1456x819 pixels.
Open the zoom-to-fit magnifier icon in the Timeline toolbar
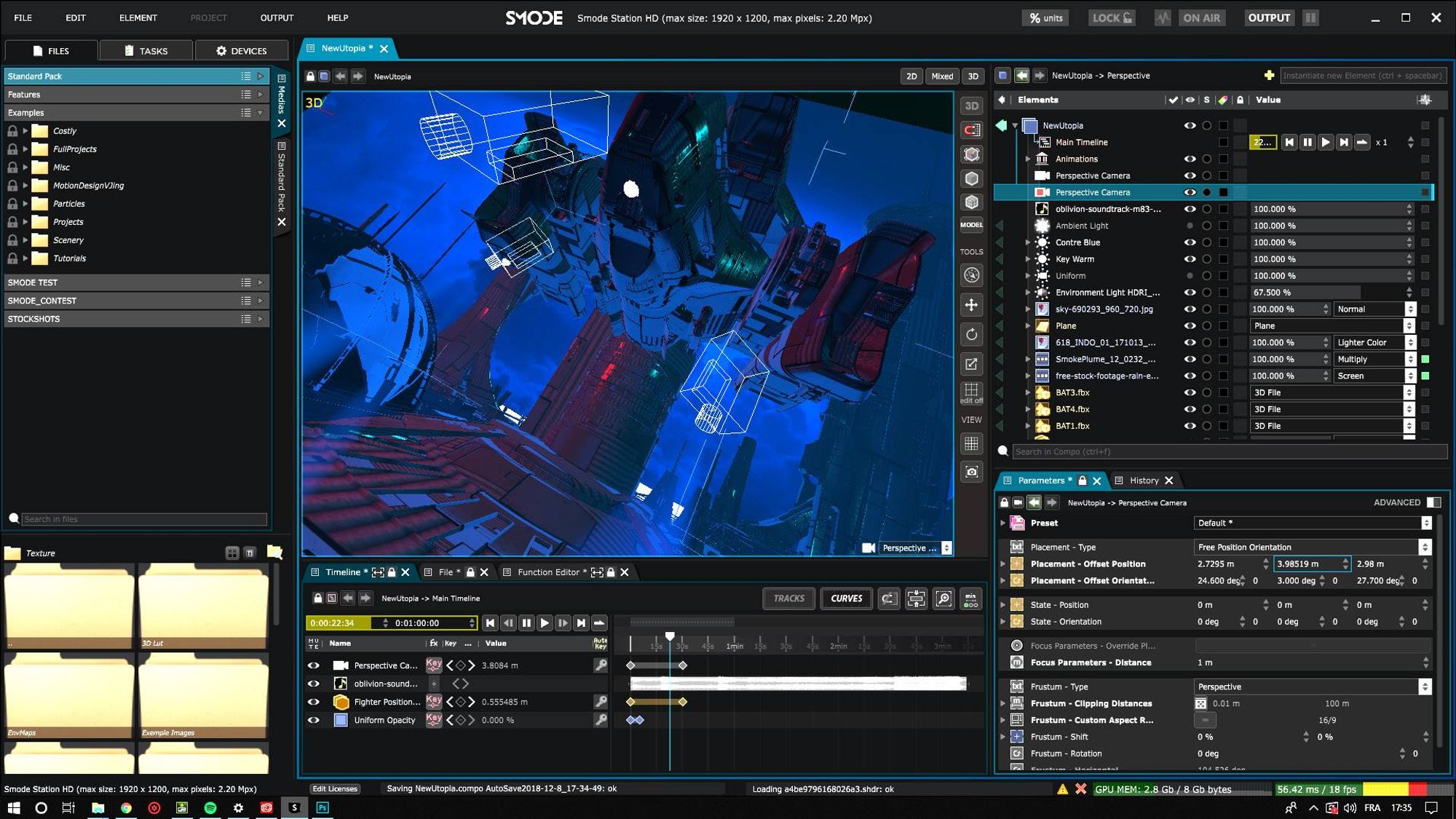click(x=944, y=598)
